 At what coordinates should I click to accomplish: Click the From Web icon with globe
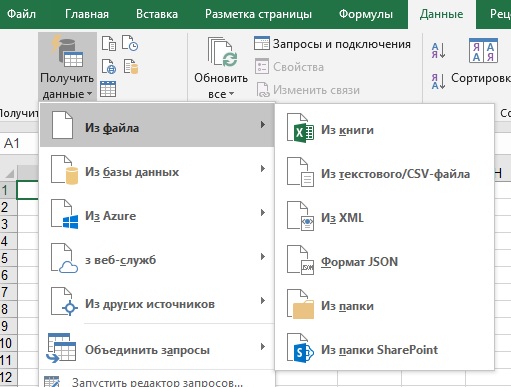click(x=109, y=66)
